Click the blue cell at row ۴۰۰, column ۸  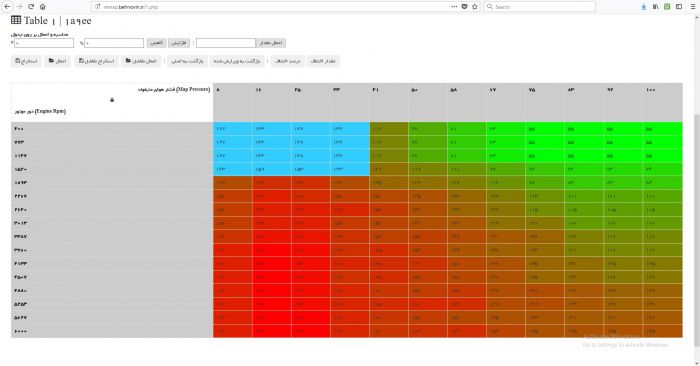233,129
